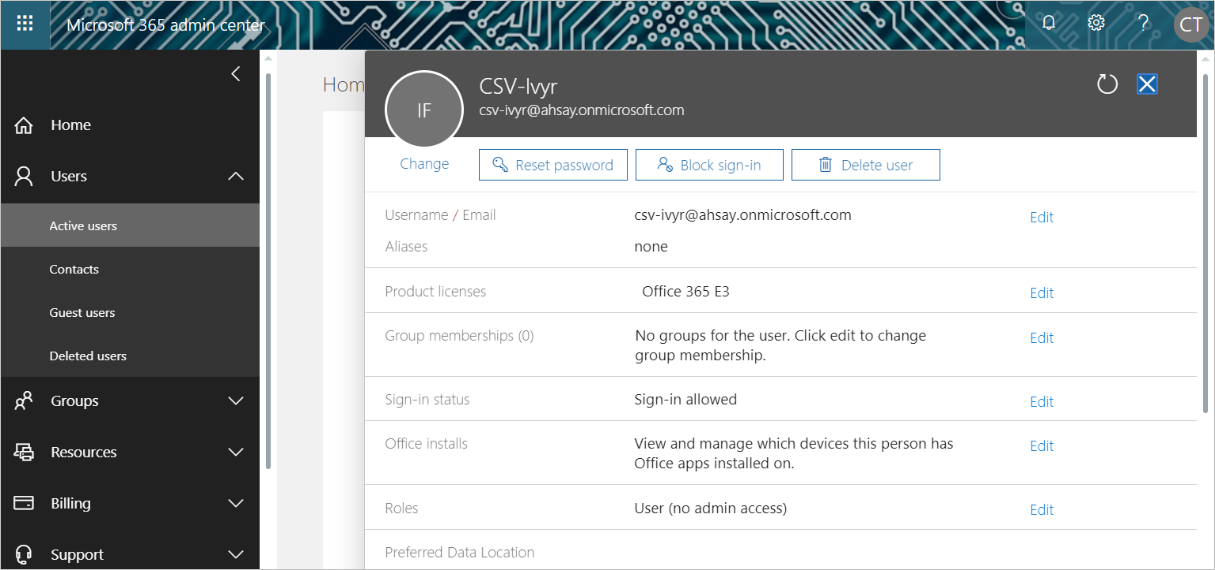
Task: Click the Block sign-in button
Action: [x=709, y=165]
